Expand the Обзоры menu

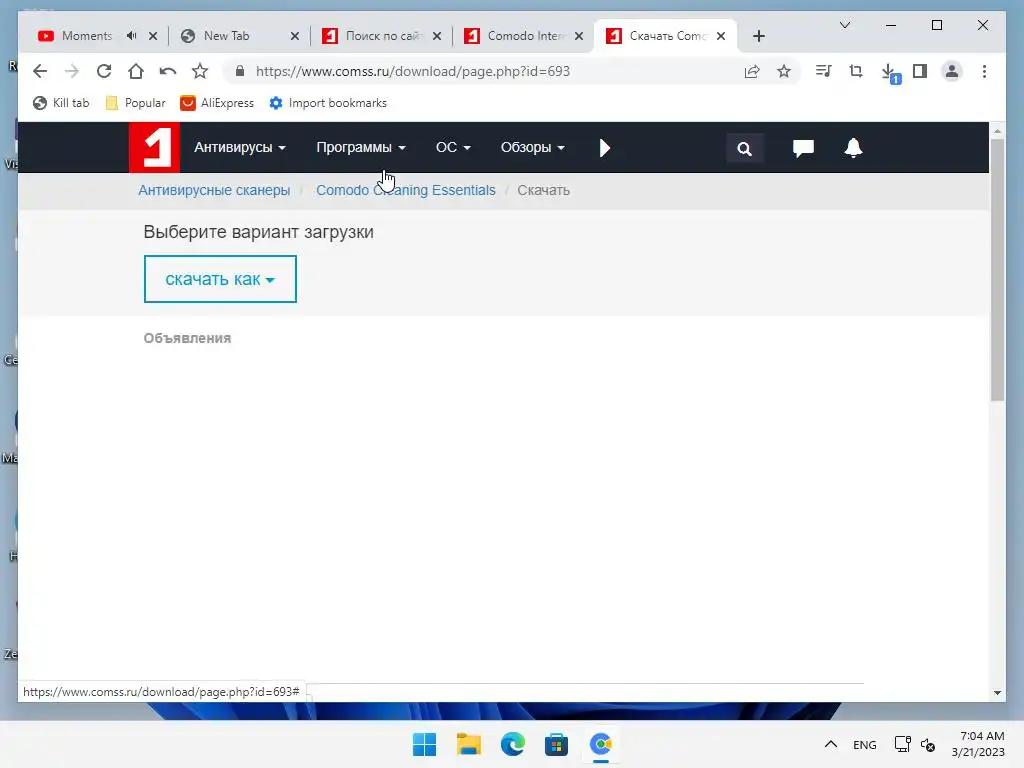pos(532,148)
